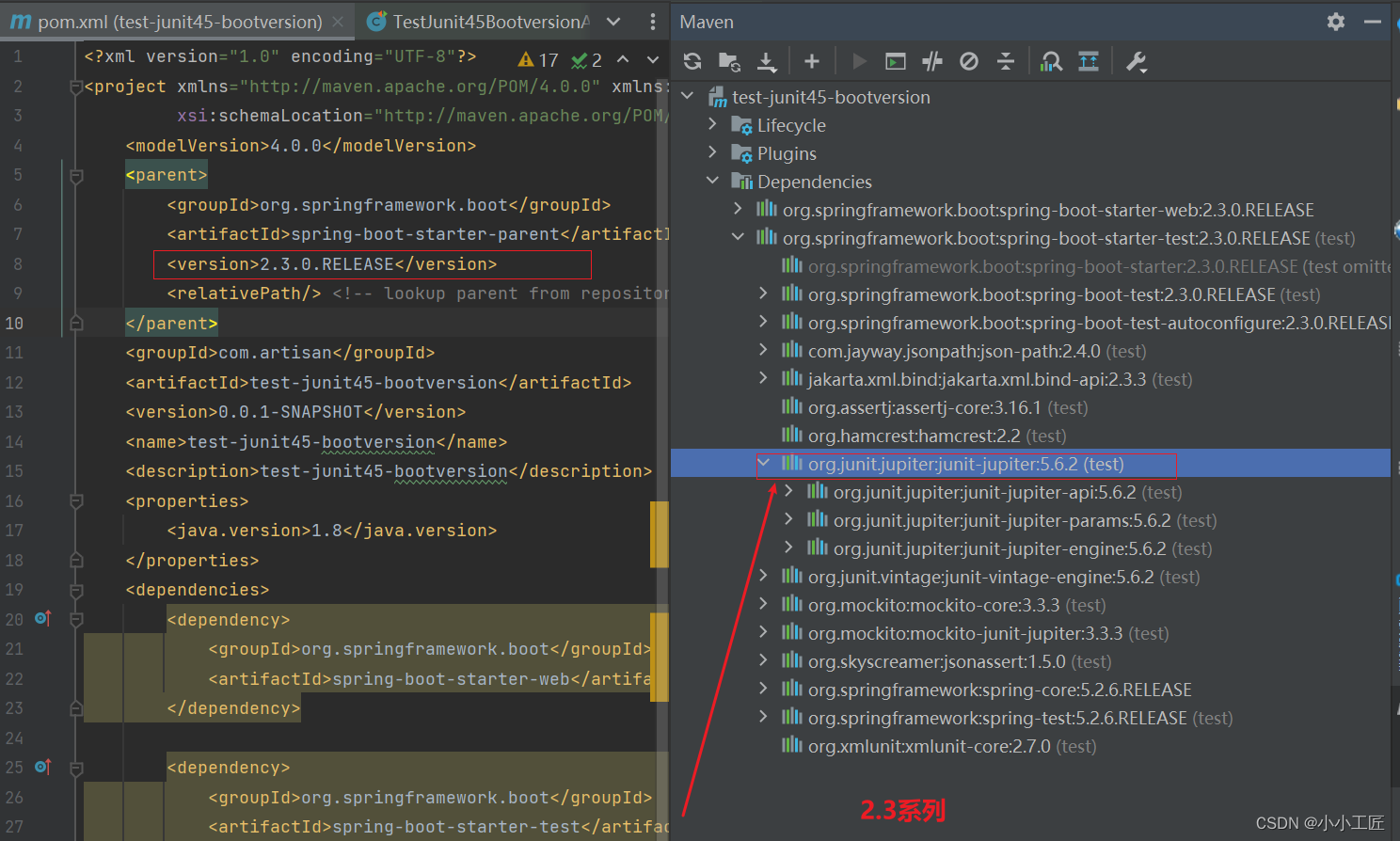The width and height of the screenshot is (1400, 841).
Task: Select junit-jupiter-params:5.6.2 row
Action: click(x=1030, y=520)
